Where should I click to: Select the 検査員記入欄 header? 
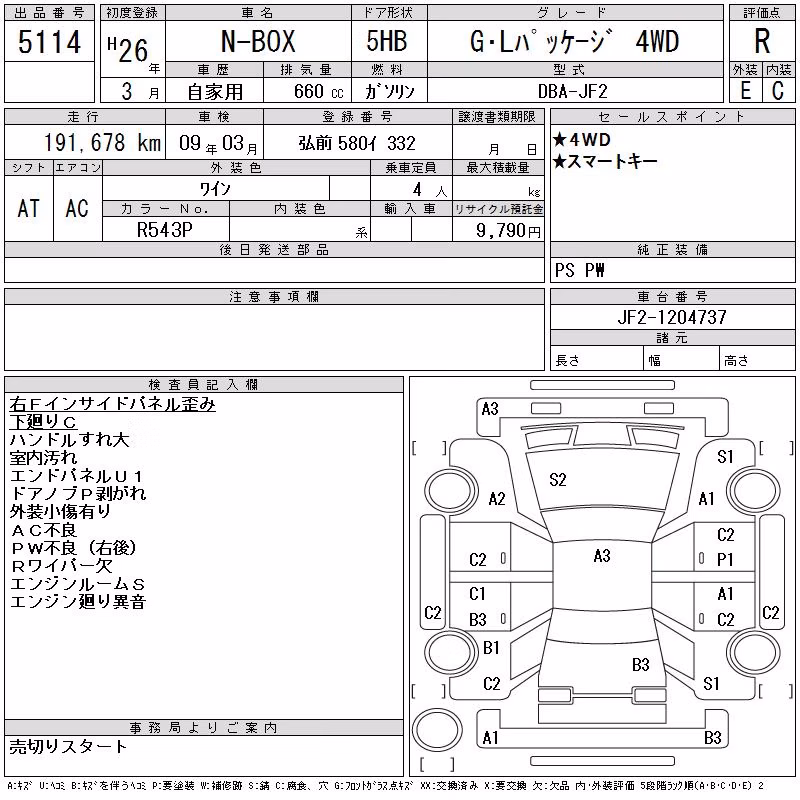coord(204,385)
